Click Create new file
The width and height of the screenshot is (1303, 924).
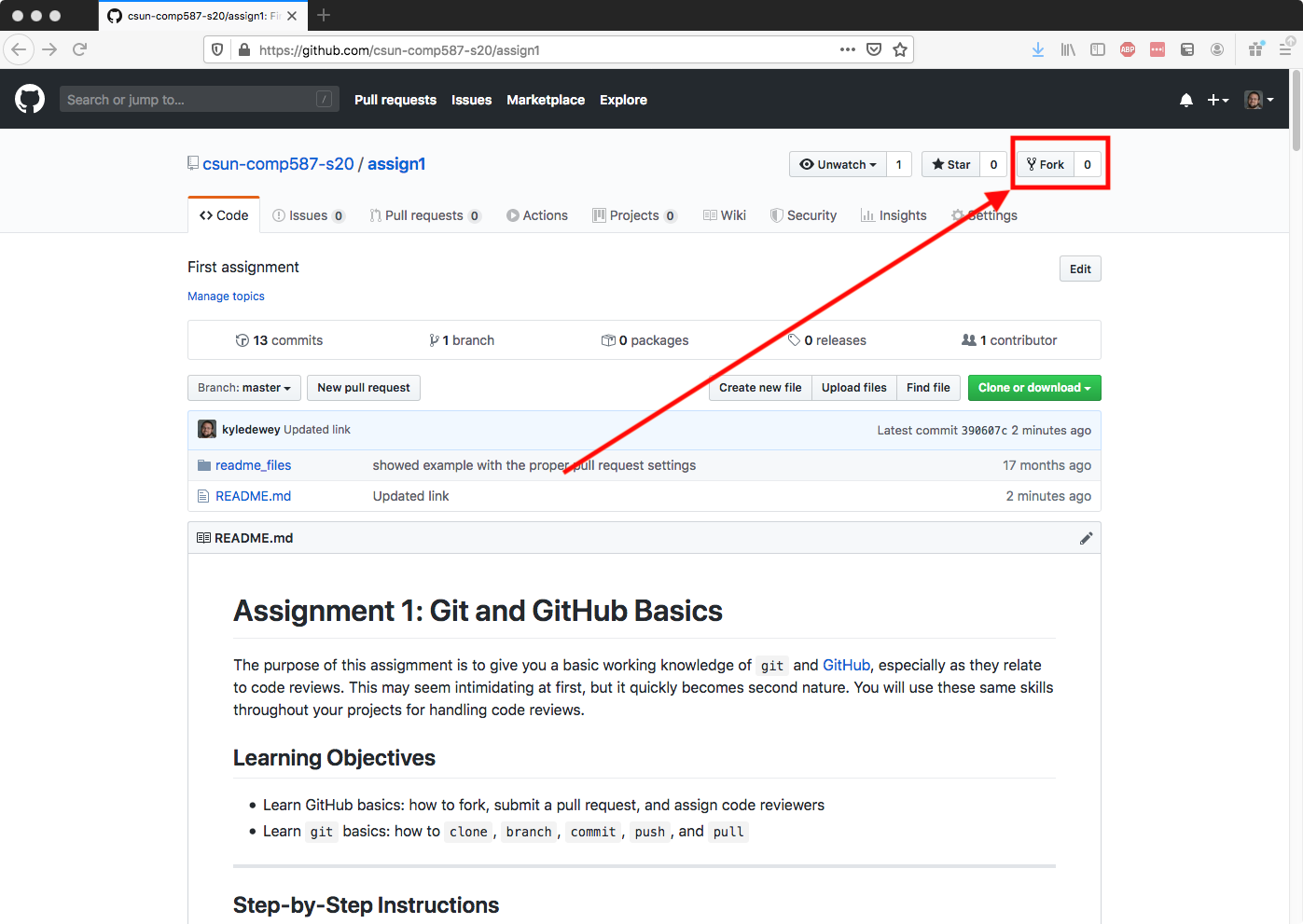click(x=760, y=388)
